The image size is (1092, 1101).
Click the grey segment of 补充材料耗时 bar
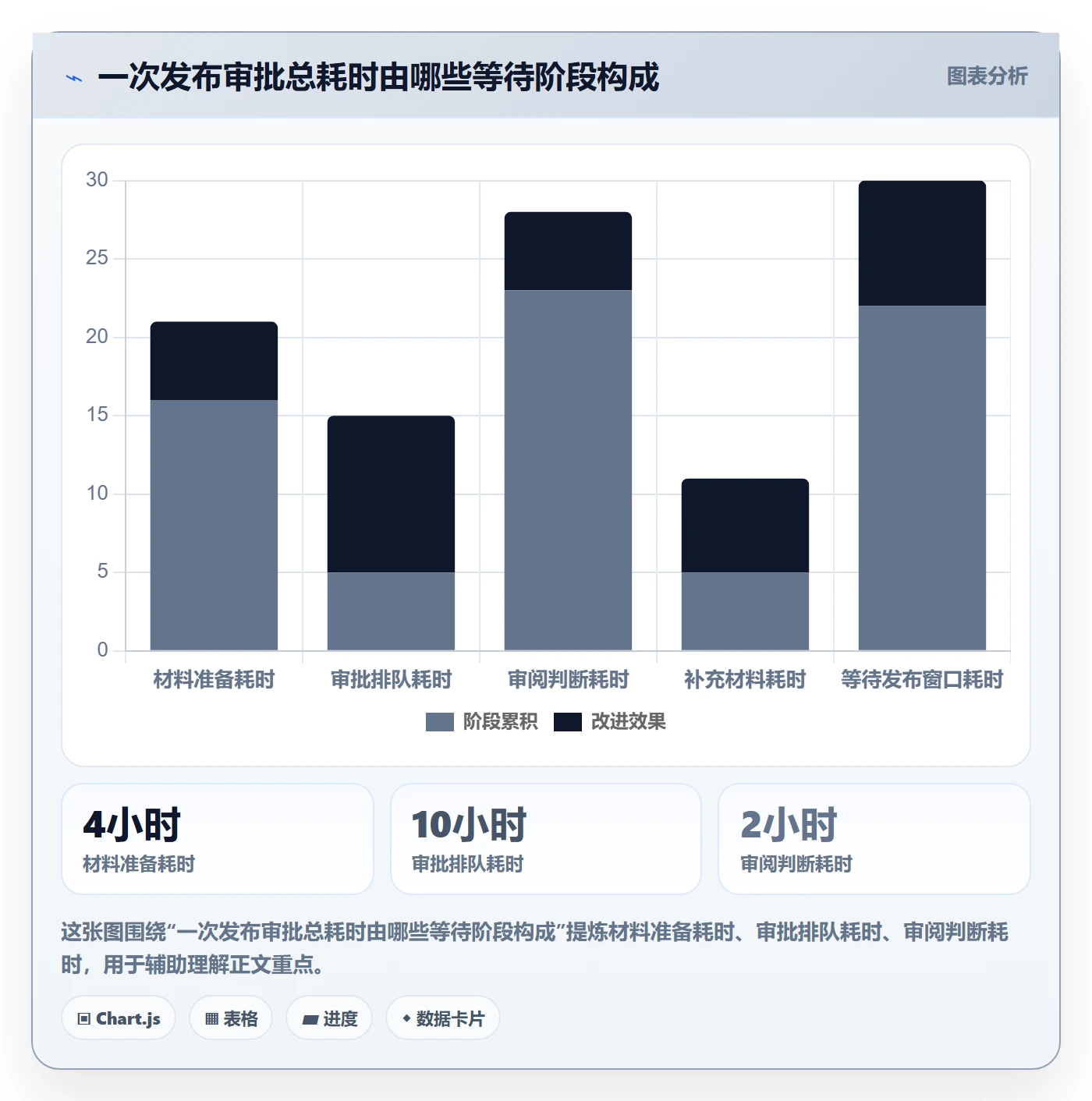click(745, 611)
